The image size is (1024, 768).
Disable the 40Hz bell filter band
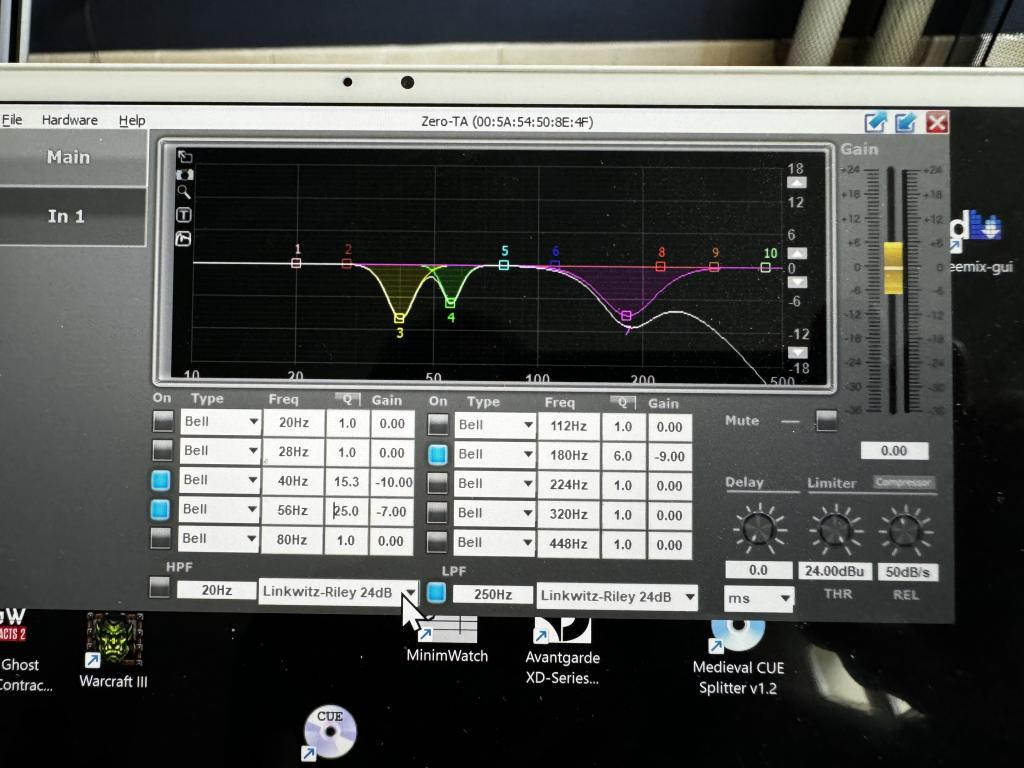pos(162,480)
